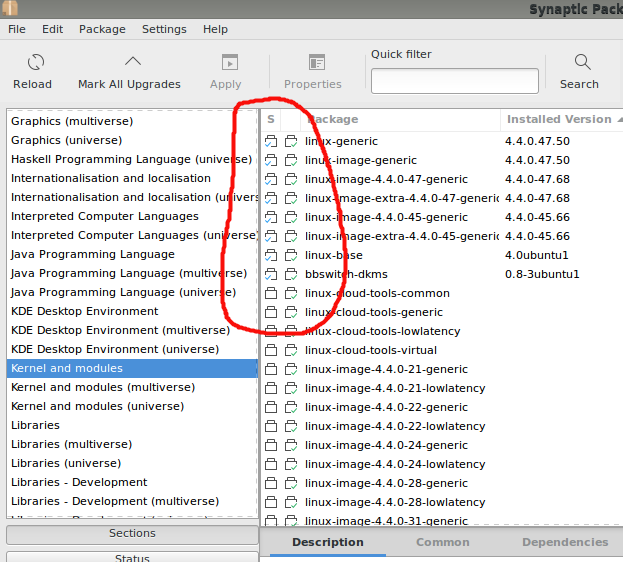The height and width of the screenshot is (562, 623).
Task: Select Libraries (universe) section
Action: pos(132,463)
